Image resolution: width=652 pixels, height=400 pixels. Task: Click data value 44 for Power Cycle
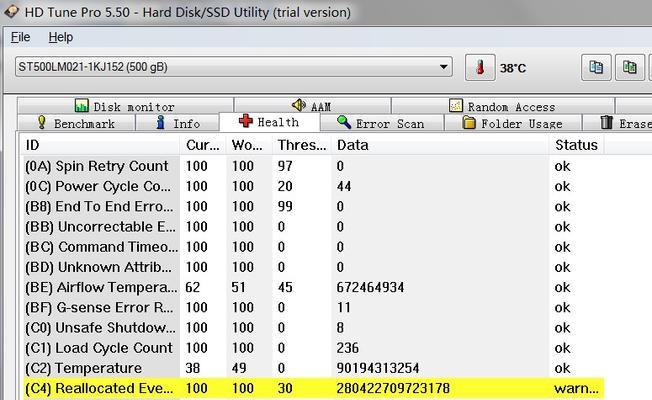tap(344, 186)
